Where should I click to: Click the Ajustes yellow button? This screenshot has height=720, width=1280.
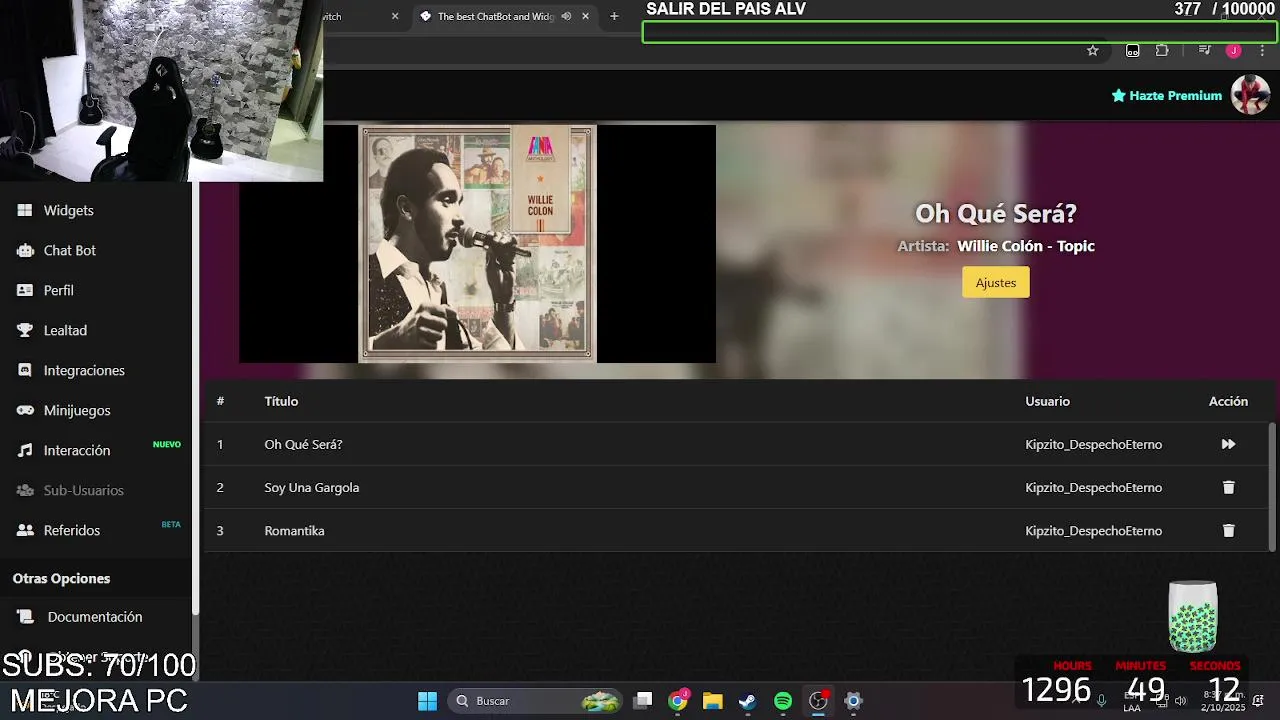point(996,282)
